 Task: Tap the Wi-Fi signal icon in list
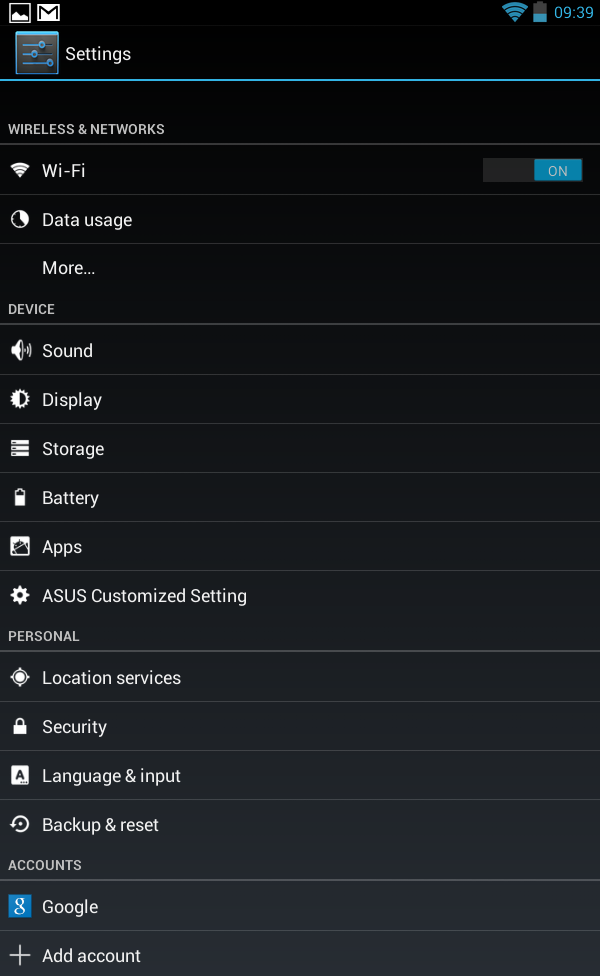[20, 170]
